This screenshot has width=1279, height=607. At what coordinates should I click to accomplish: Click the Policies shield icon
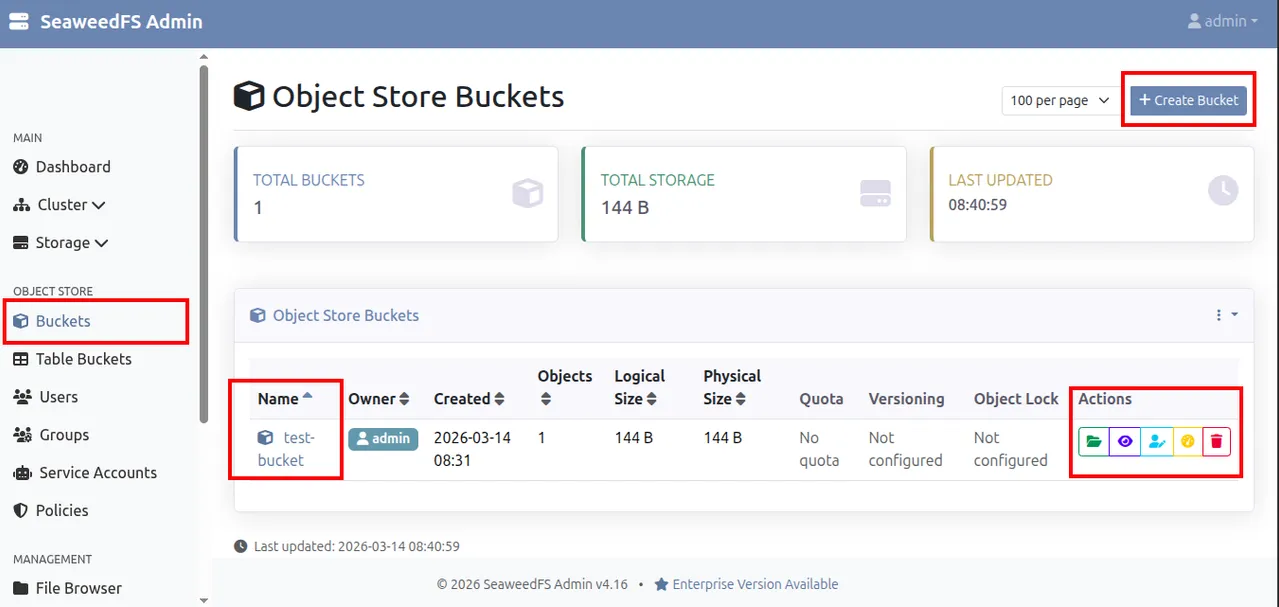pos(20,510)
